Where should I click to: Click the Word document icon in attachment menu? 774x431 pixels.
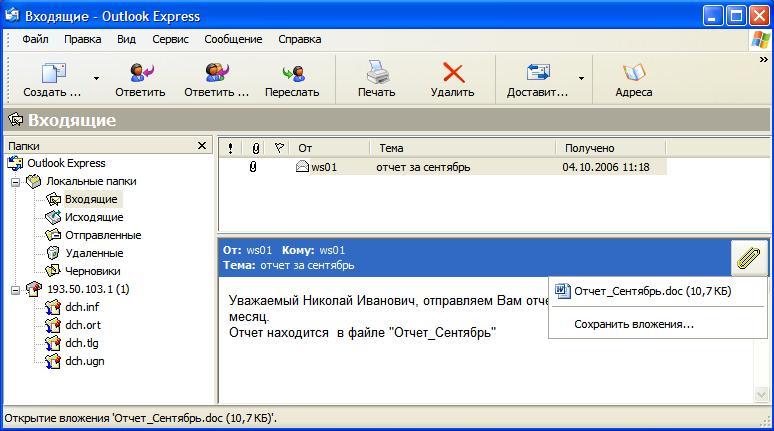(562, 291)
